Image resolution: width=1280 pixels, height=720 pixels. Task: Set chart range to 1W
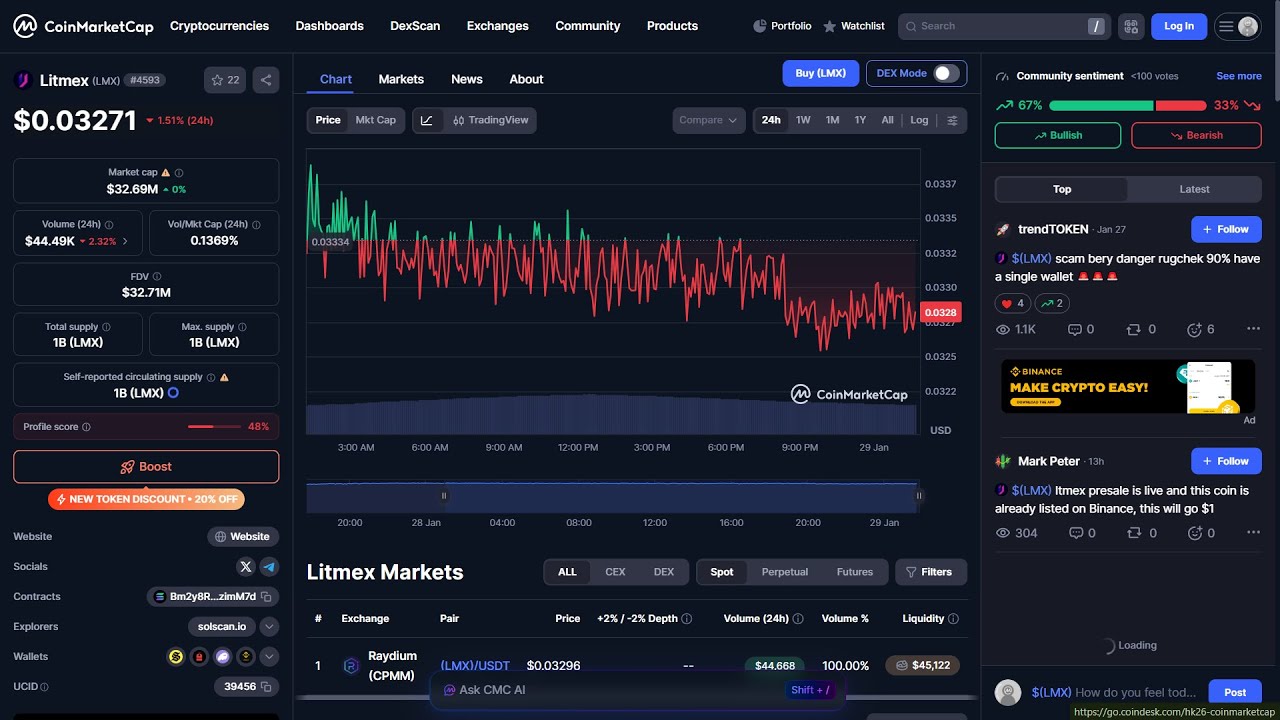tap(803, 120)
